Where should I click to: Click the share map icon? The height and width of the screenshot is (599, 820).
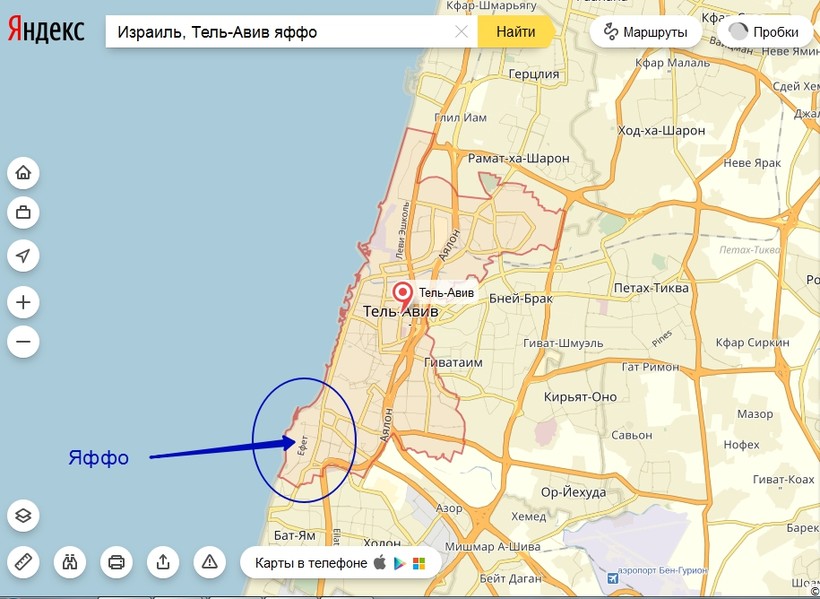pyautogui.click(x=163, y=562)
